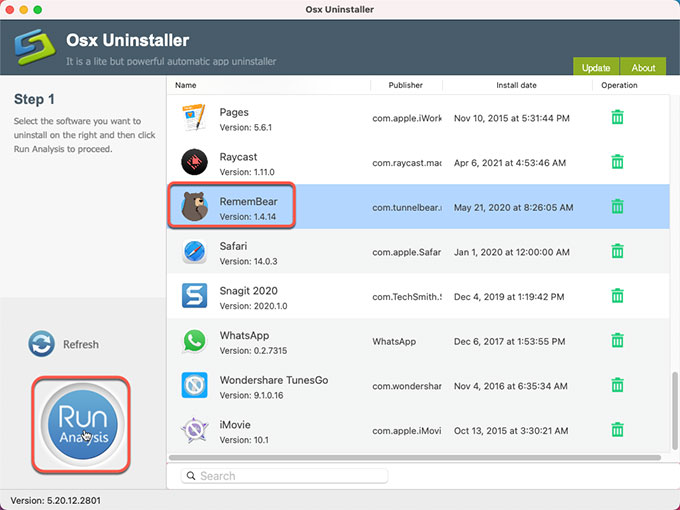Click the Refresh circular arrows icon
This screenshot has width=680, height=510.
pyautogui.click(x=42, y=344)
